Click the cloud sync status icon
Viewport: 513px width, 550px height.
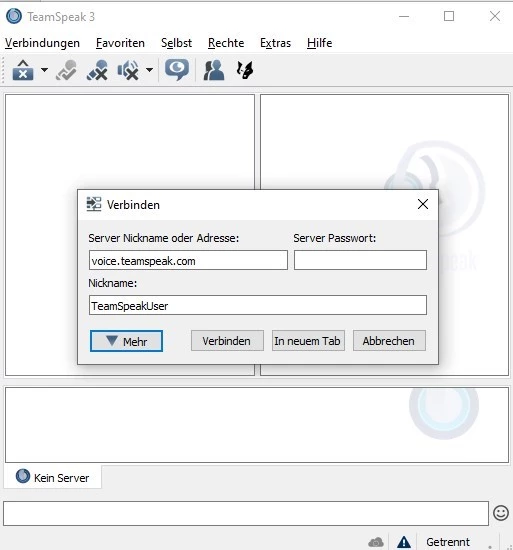376,542
